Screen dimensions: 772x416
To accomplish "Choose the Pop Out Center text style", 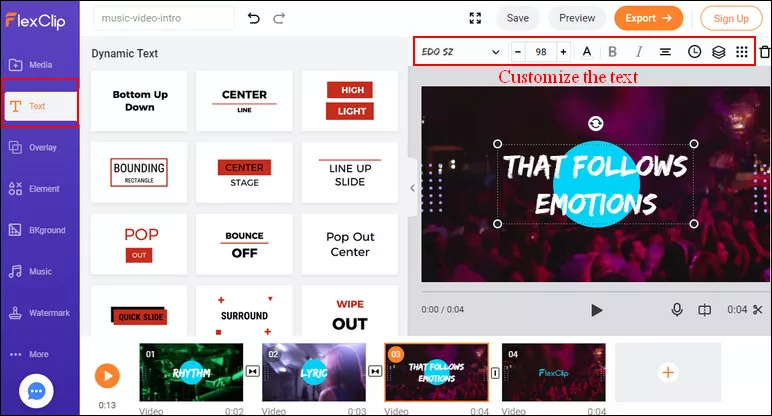I will tap(350, 244).
